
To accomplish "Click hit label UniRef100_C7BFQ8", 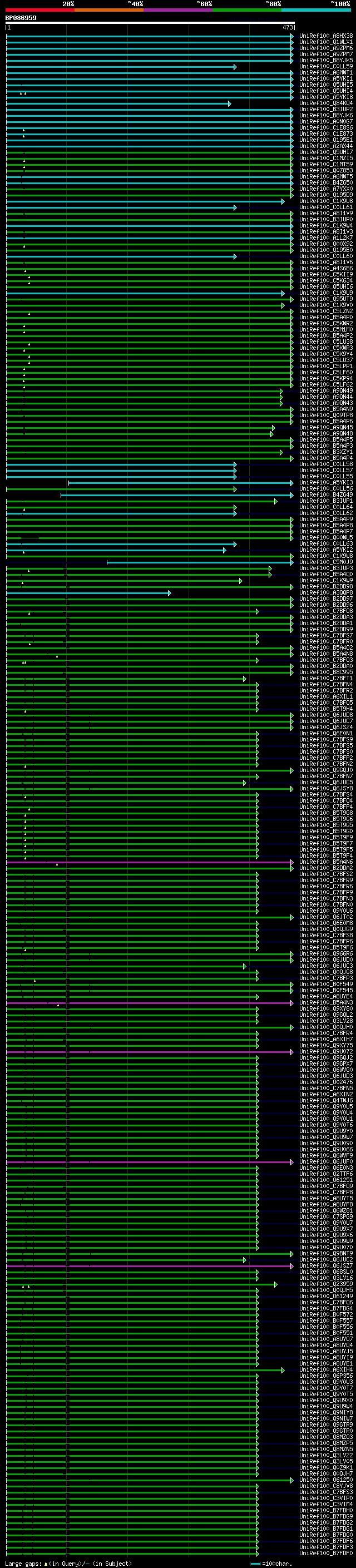I will click(326, 611).
